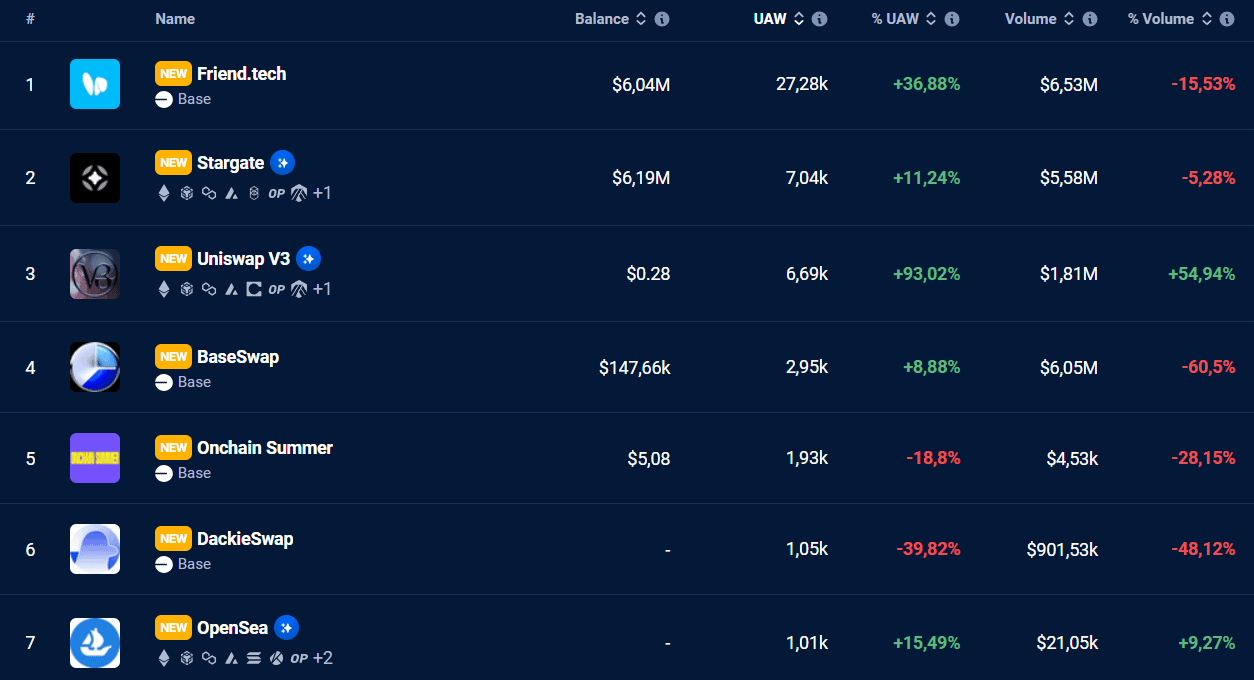
Task: Click the blue verified badge beside Stargate
Action: pyautogui.click(x=283, y=163)
